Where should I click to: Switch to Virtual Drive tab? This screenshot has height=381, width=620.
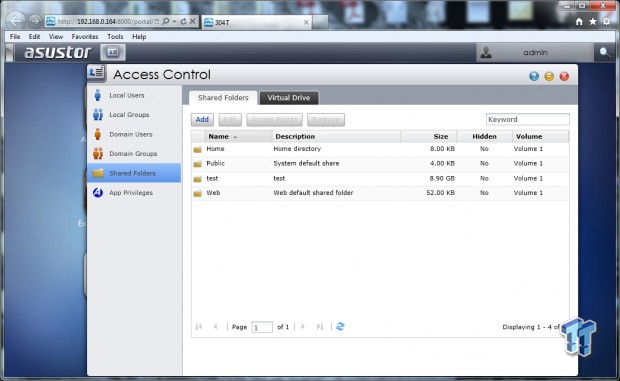[x=289, y=98]
